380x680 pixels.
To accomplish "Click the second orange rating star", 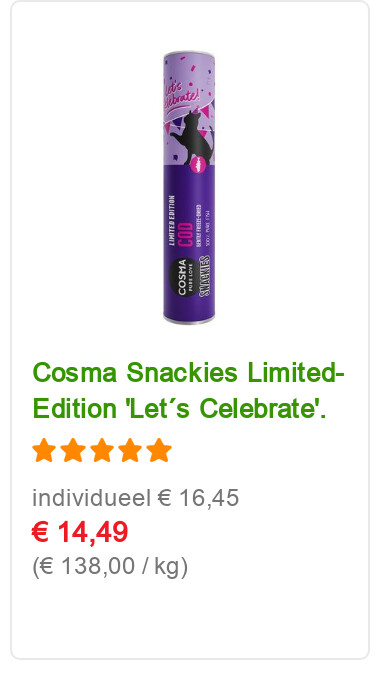I will tap(73, 450).
